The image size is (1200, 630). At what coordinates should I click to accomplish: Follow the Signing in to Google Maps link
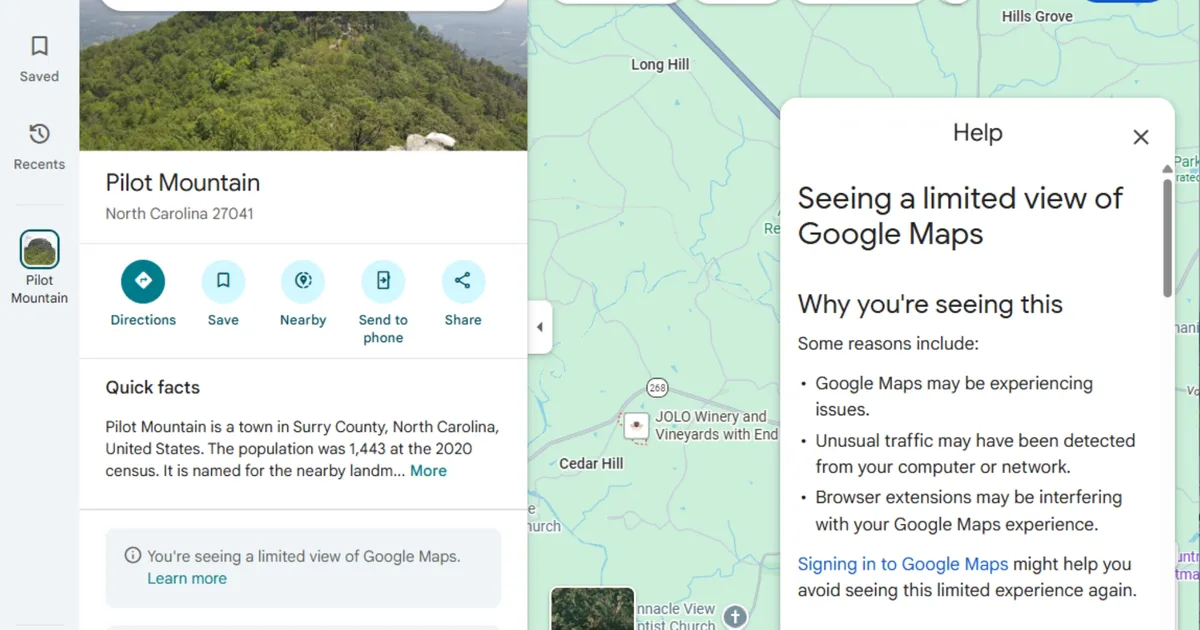902,564
